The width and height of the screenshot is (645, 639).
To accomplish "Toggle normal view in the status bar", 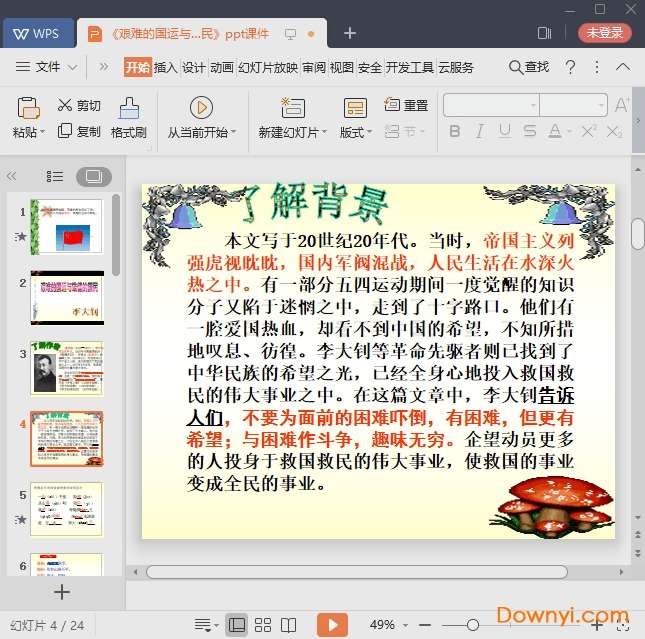I will click(x=236, y=625).
